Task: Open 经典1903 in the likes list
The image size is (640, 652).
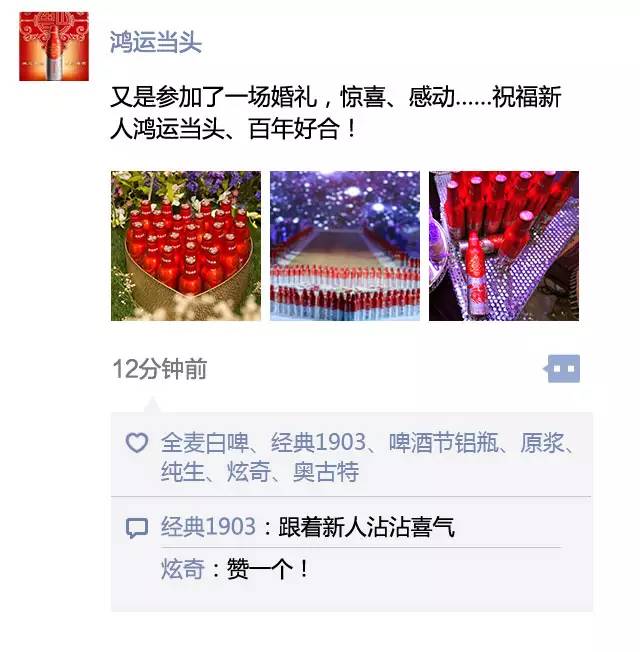Action: (318, 442)
